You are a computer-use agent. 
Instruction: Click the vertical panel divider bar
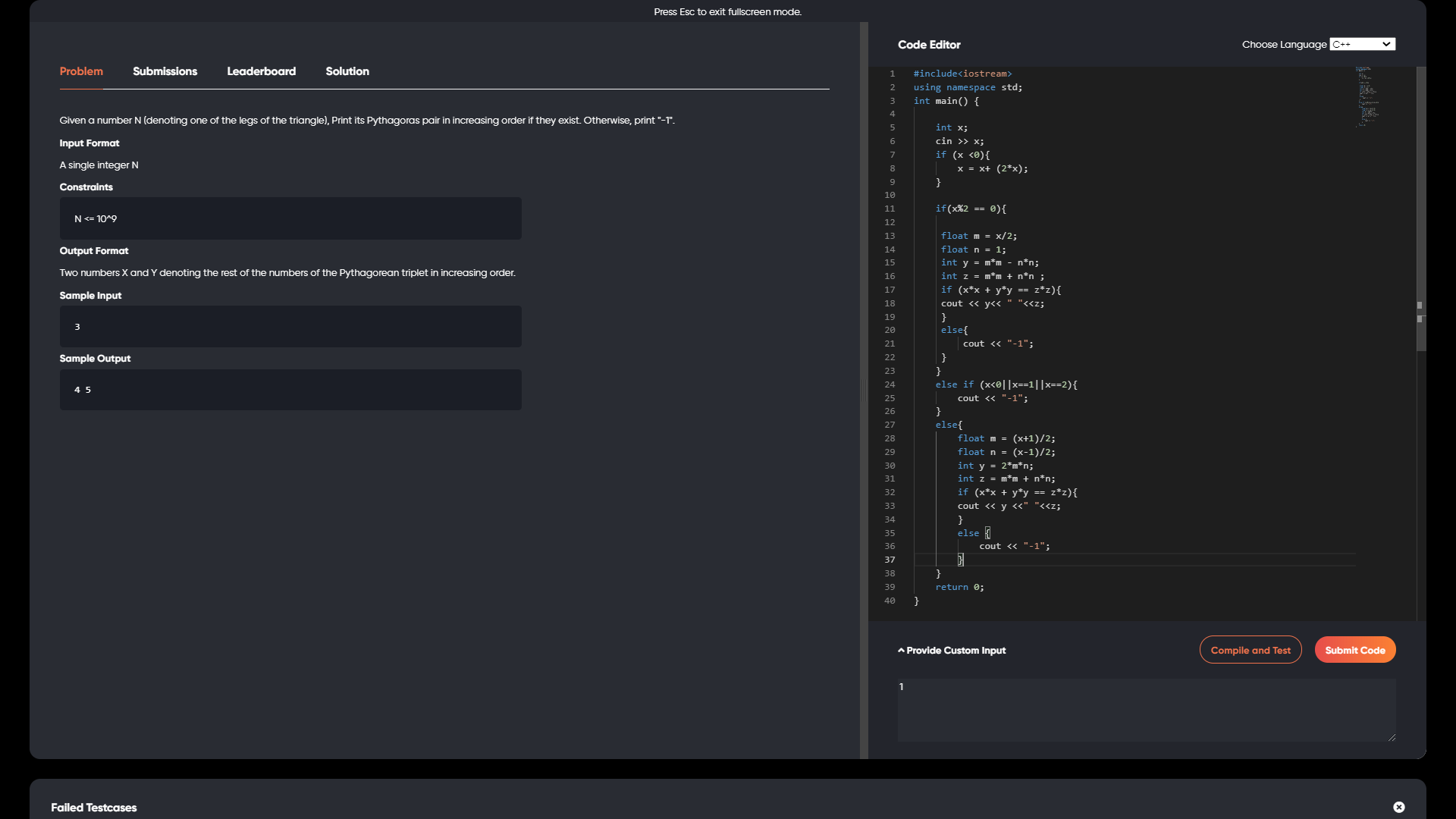864,390
